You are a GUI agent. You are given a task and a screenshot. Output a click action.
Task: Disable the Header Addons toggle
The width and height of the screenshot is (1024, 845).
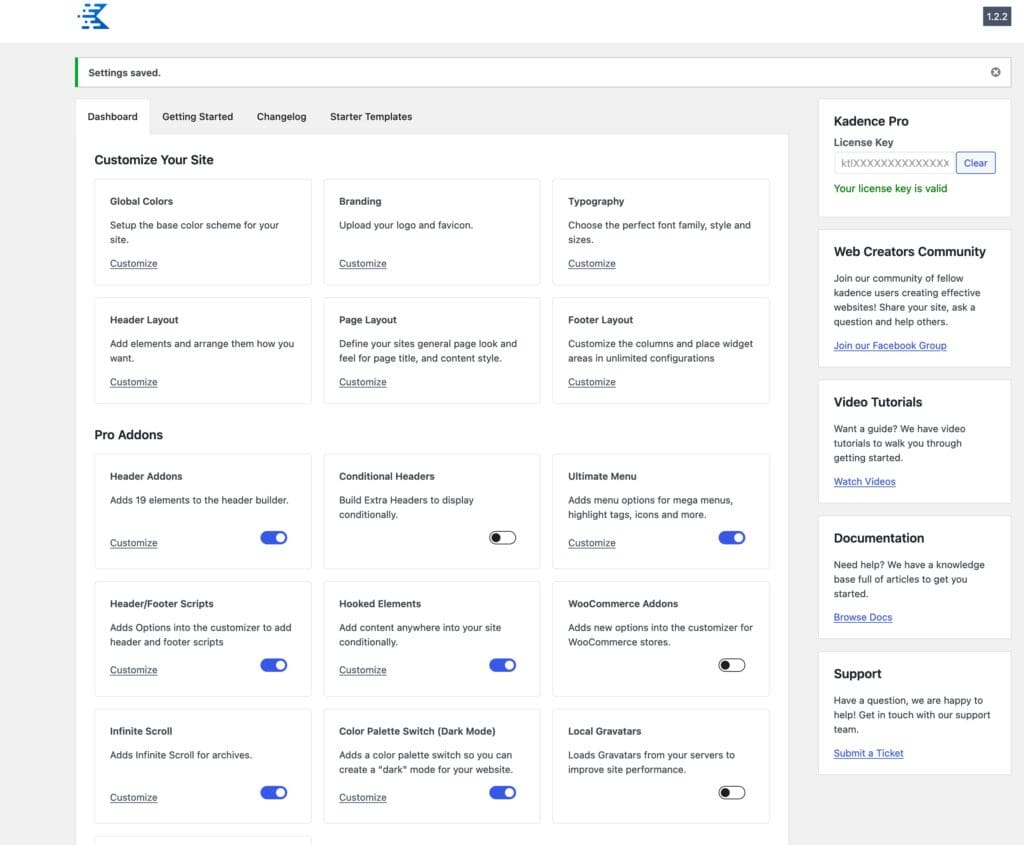click(x=274, y=537)
